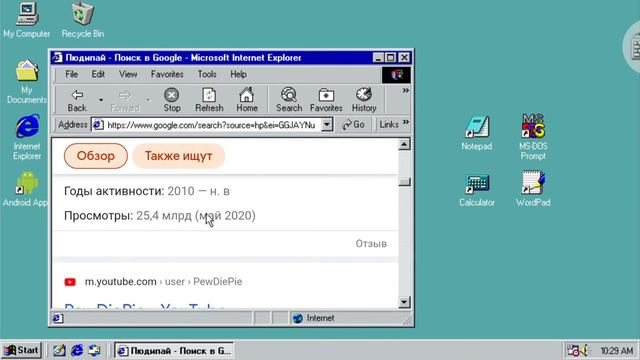Open the Forward history dropdown arrow

(148, 100)
